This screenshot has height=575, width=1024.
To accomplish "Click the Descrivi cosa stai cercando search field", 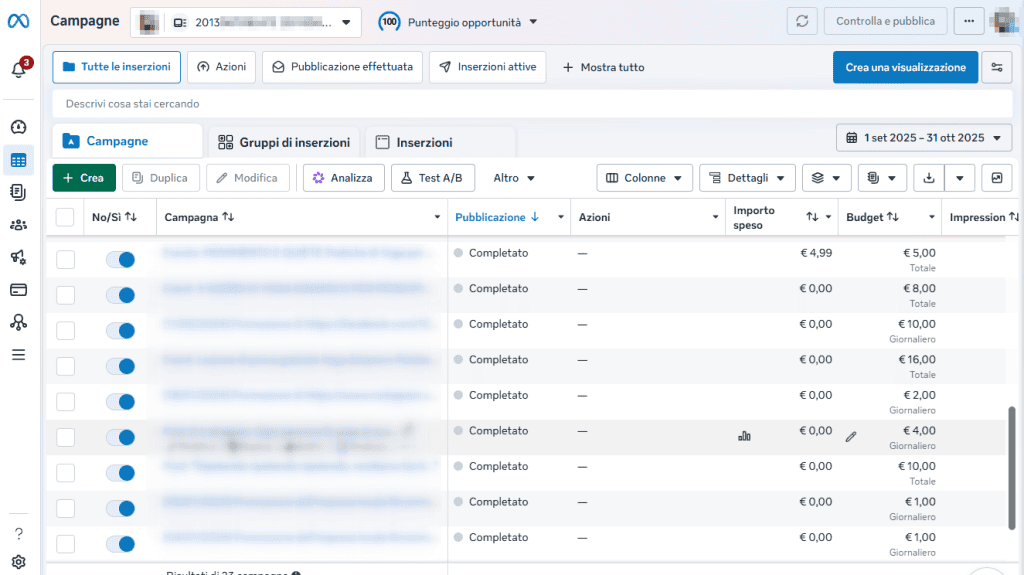I will tap(532, 104).
